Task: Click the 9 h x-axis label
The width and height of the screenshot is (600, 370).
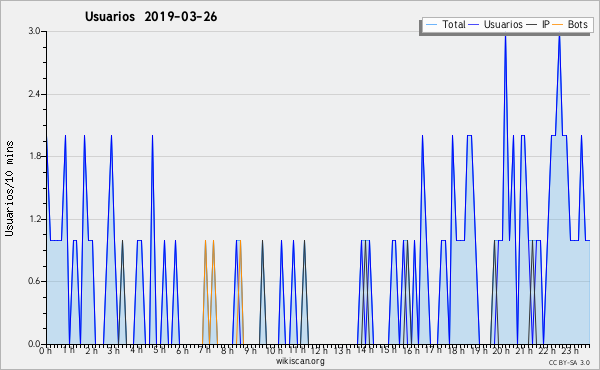Action: click(250, 351)
